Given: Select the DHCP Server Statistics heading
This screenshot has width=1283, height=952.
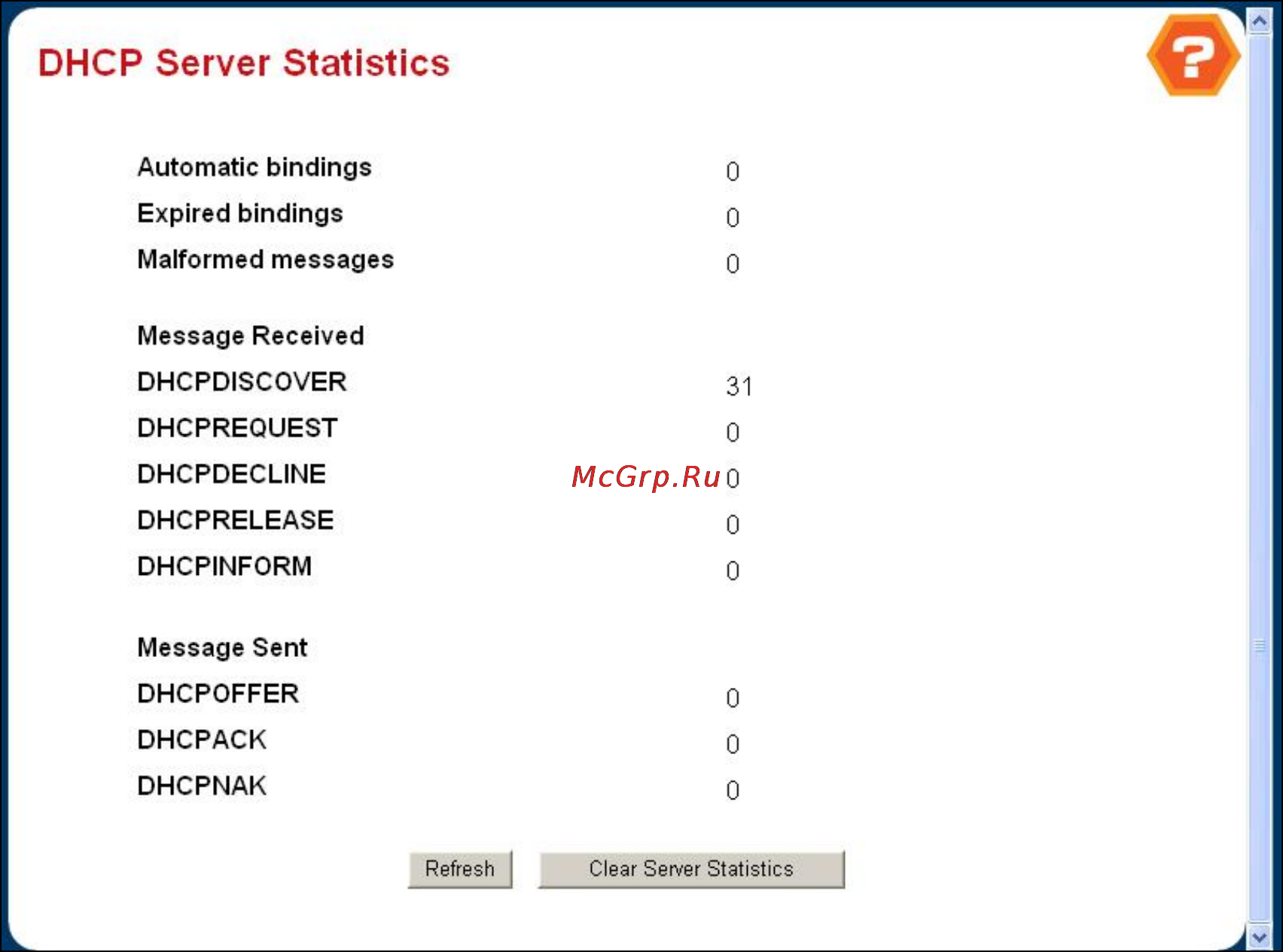Looking at the screenshot, I should point(244,62).
